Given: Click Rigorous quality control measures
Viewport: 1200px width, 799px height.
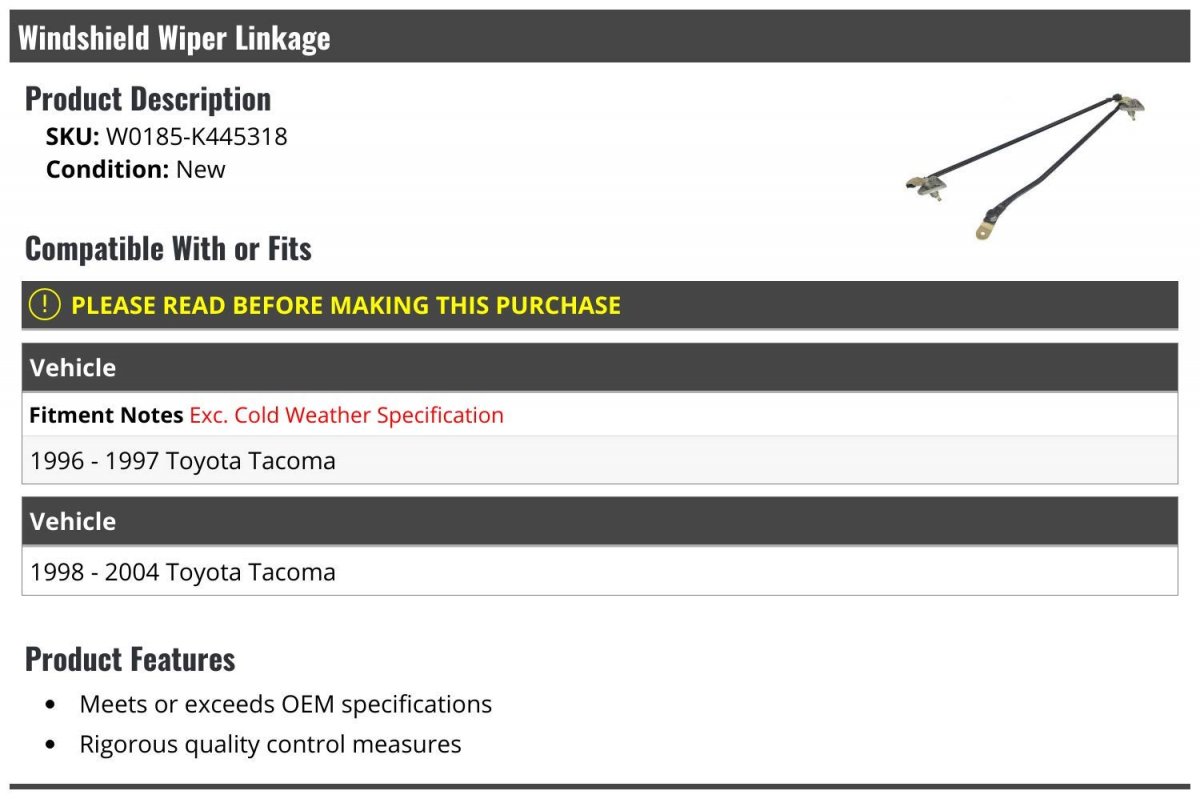Looking at the screenshot, I should (270, 744).
